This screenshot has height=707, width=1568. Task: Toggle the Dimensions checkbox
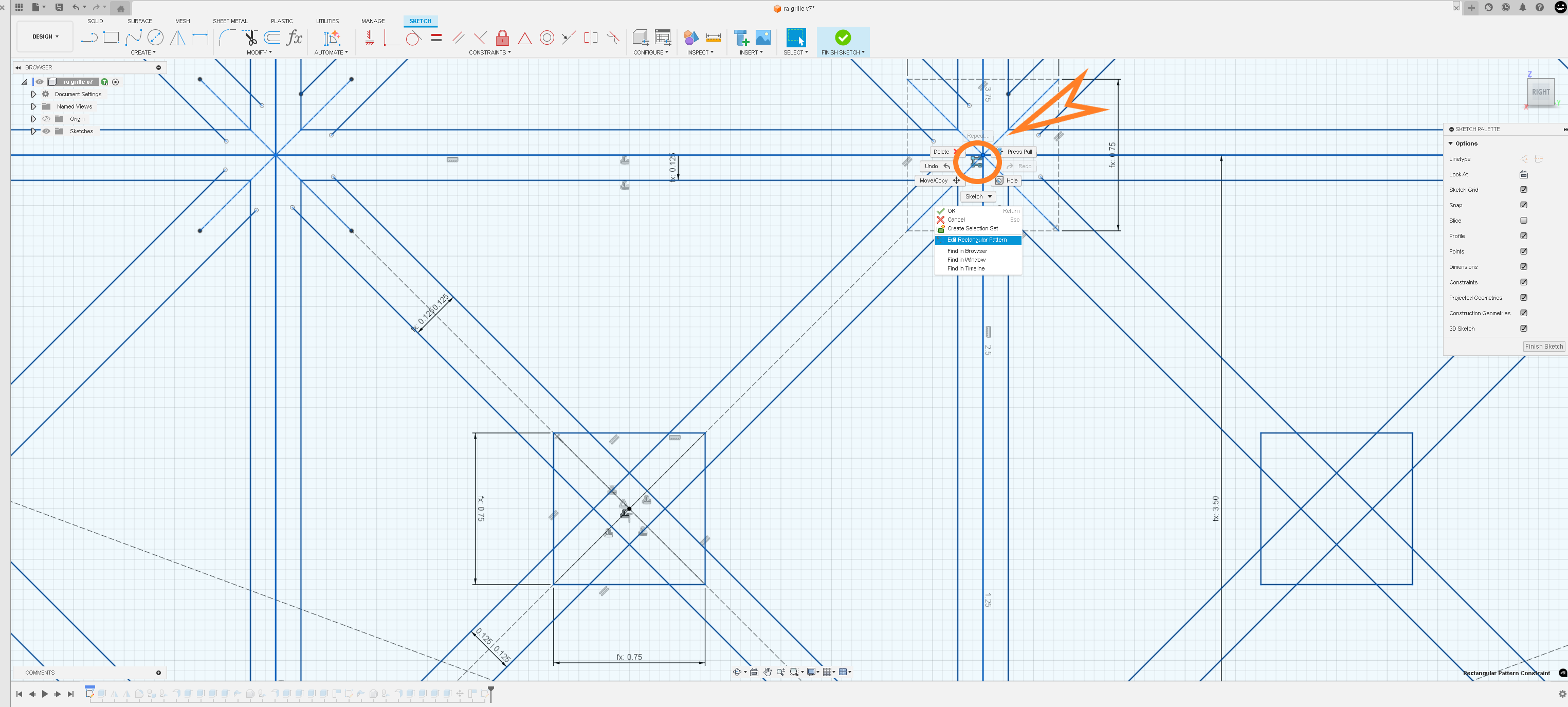pos(1524,266)
